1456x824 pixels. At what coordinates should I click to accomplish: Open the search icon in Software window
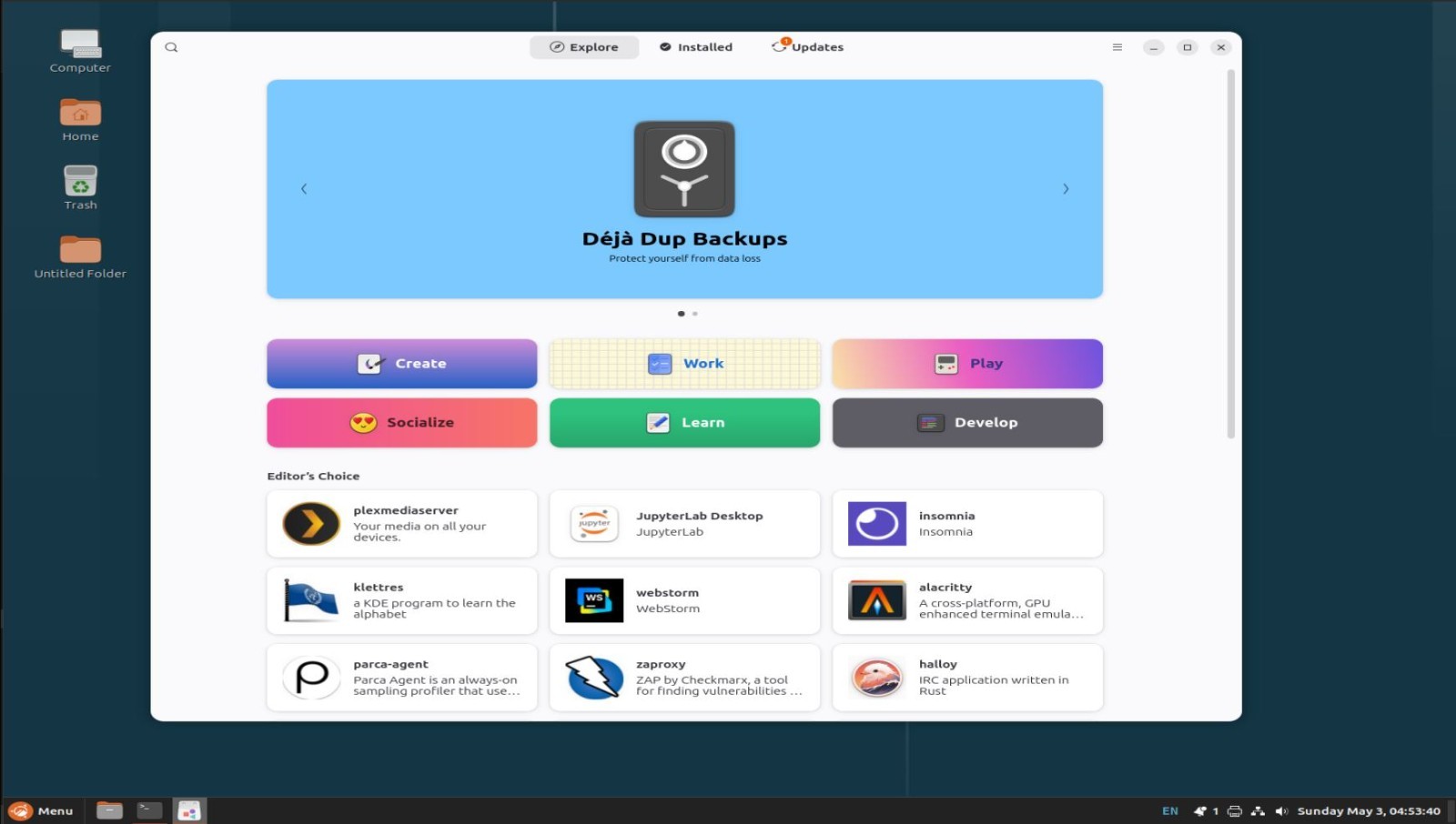pos(171,47)
